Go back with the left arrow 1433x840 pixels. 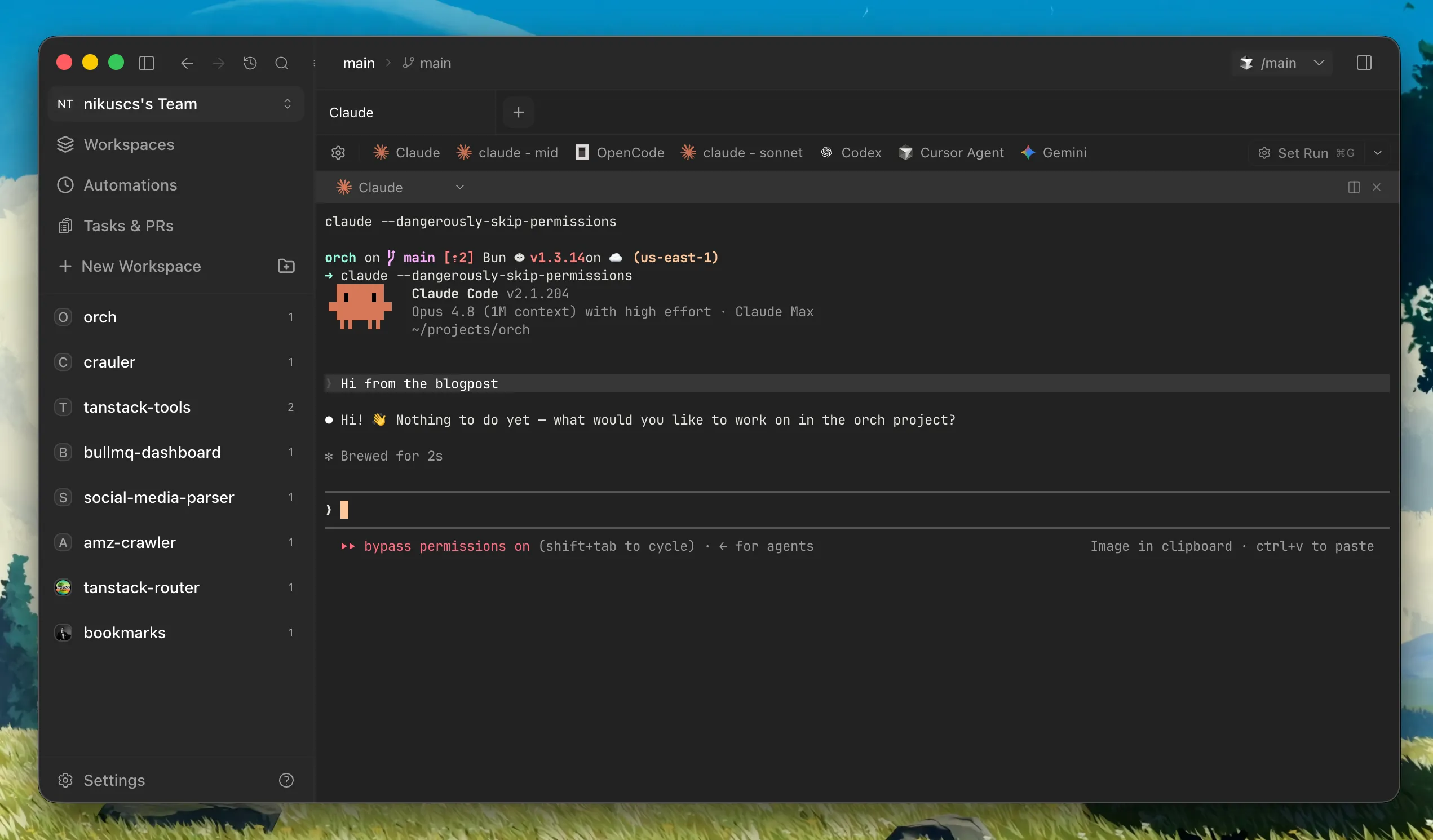(x=187, y=63)
